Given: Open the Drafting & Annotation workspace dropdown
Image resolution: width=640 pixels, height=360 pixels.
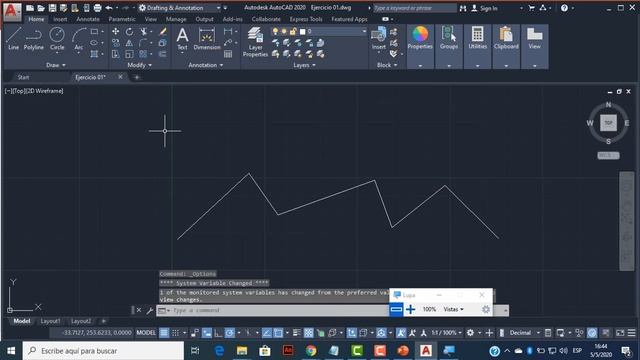Looking at the screenshot, I should coord(180,8).
